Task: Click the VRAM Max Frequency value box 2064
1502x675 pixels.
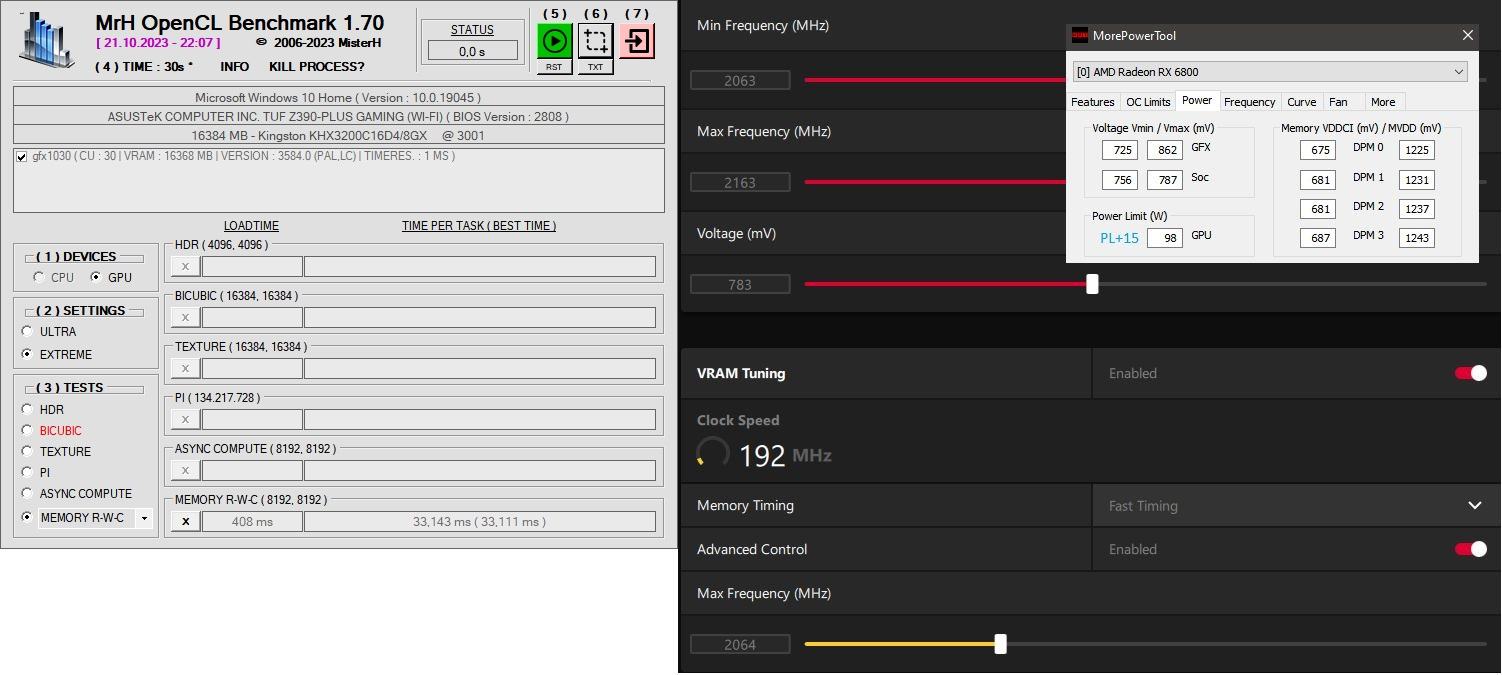Action: (x=740, y=644)
